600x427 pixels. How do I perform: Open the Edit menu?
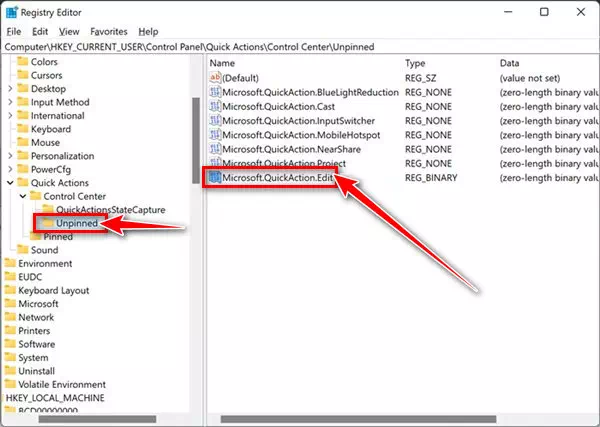pyautogui.click(x=40, y=32)
